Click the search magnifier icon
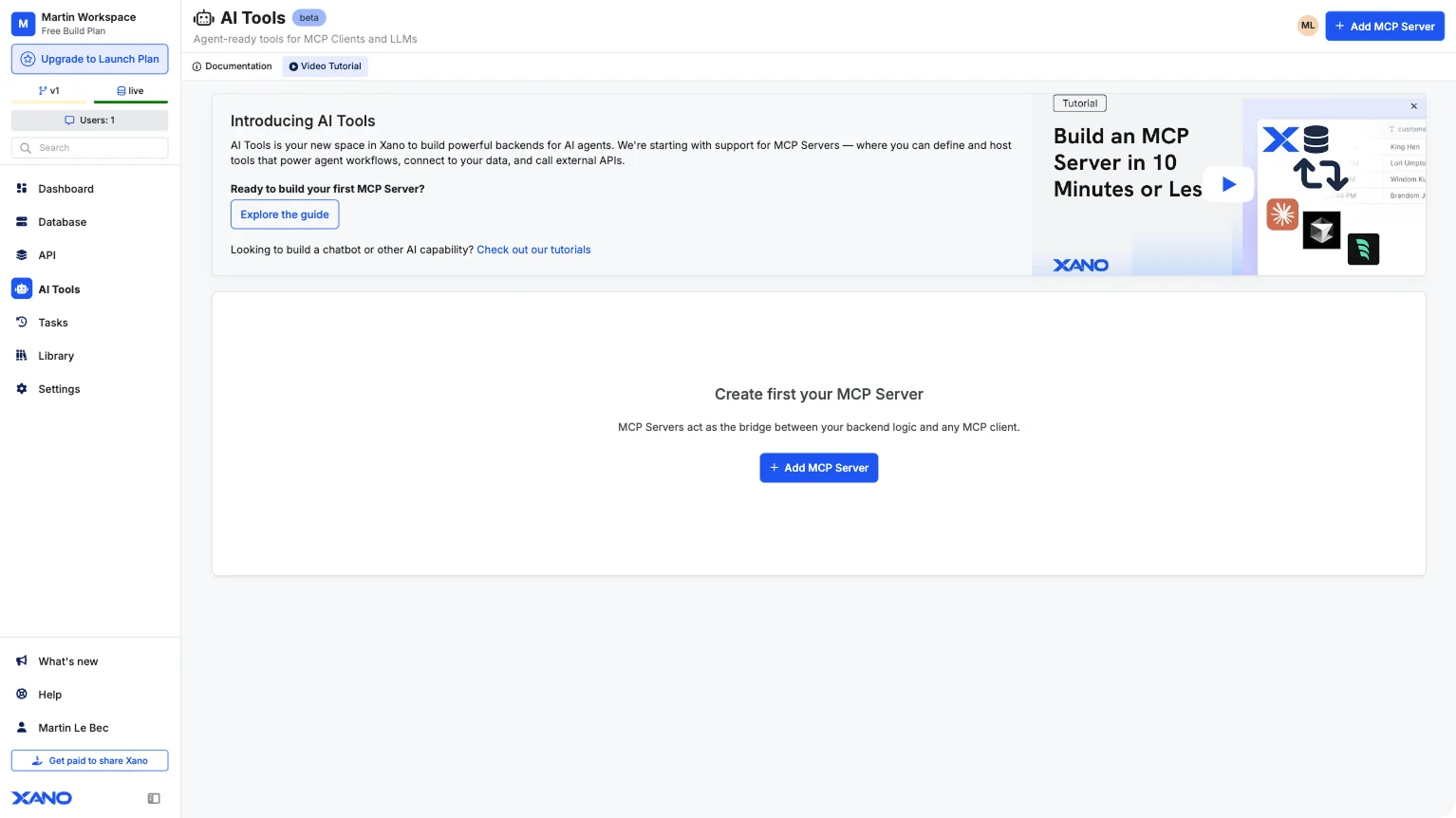This screenshot has height=818, width=1456. coord(26,148)
